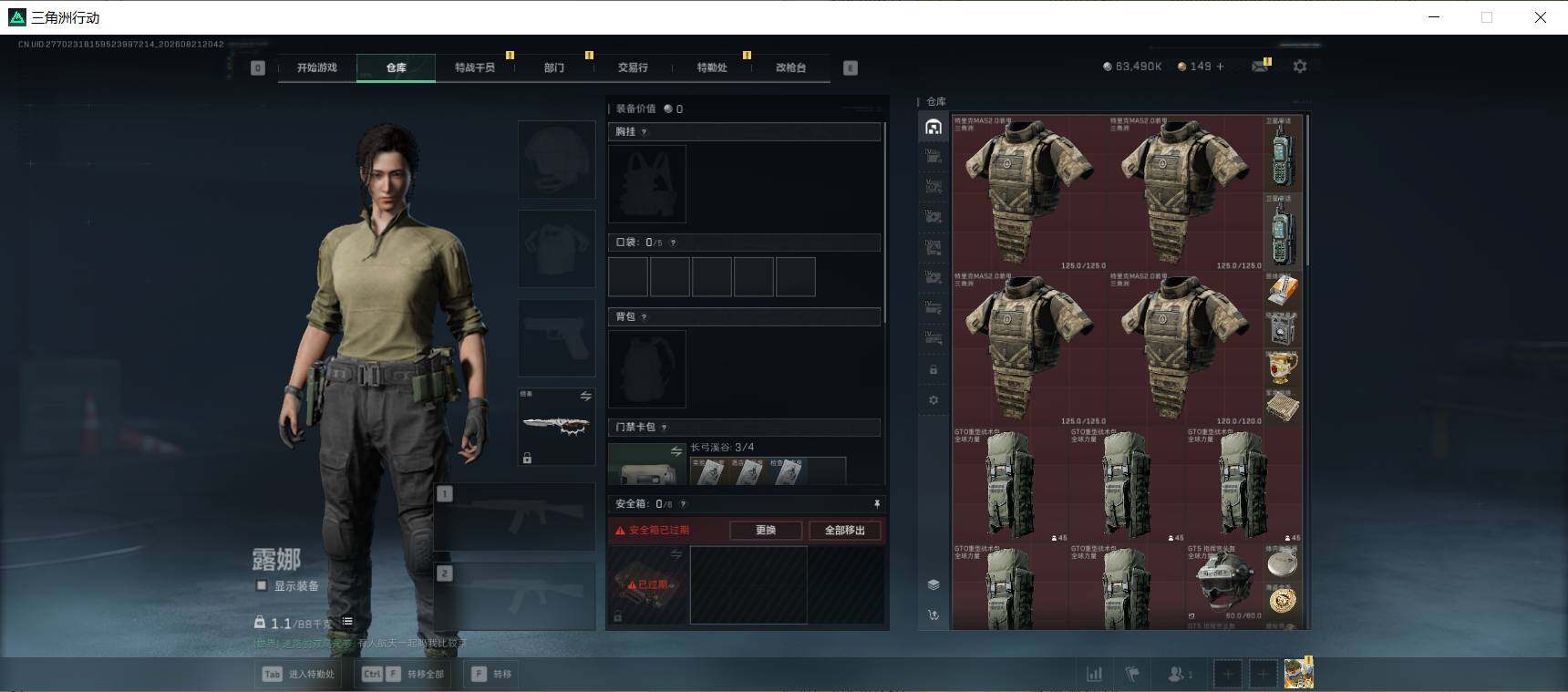Click the 安全箱 help question mark
The image size is (1568, 692).
[x=684, y=504]
